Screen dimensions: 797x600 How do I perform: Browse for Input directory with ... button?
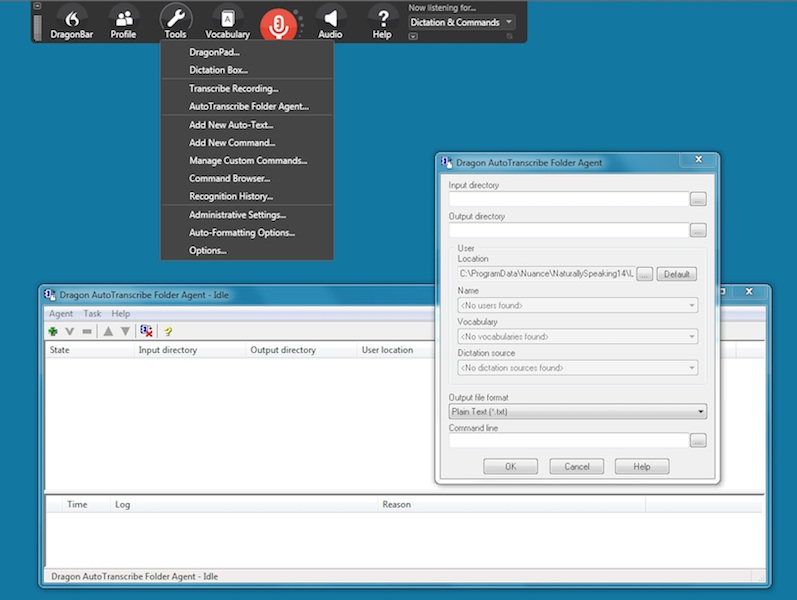coord(697,199)
